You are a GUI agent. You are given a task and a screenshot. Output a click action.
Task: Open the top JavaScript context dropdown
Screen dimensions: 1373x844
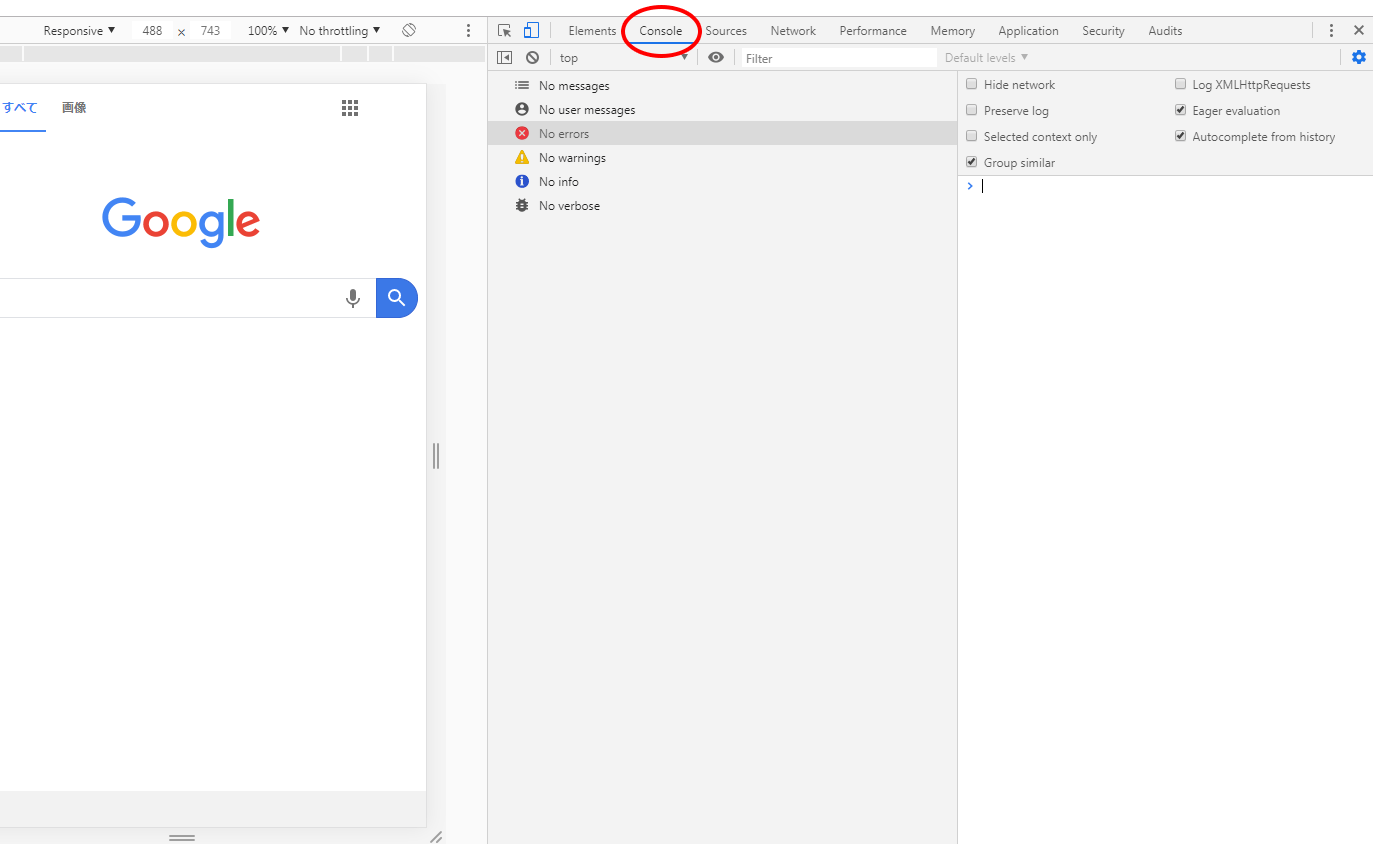(624, 58)
